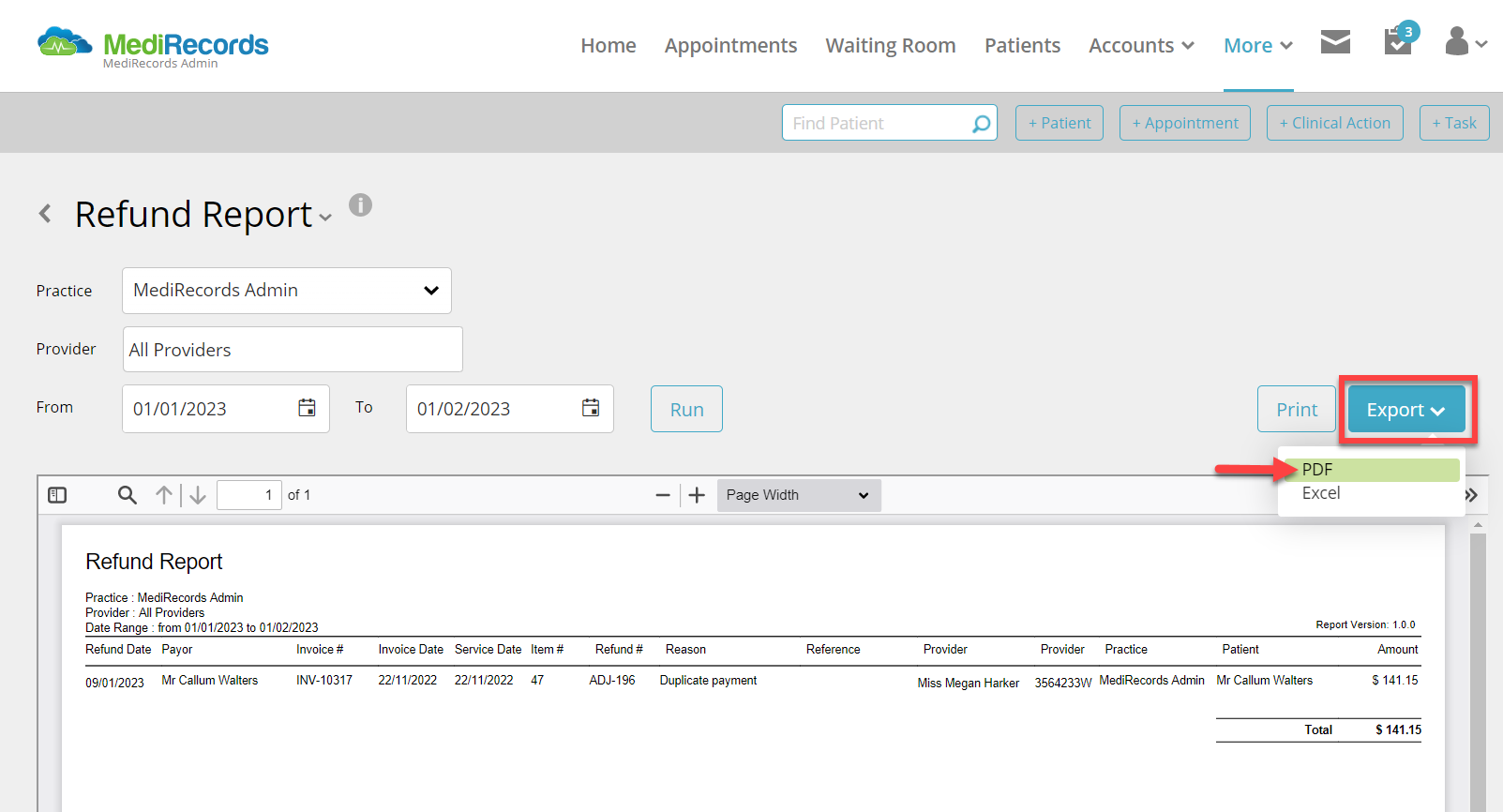Click the Refund Date column header
Viewport: 1503px width, 812px height.
pyautogui.click(x=118, y=650)
